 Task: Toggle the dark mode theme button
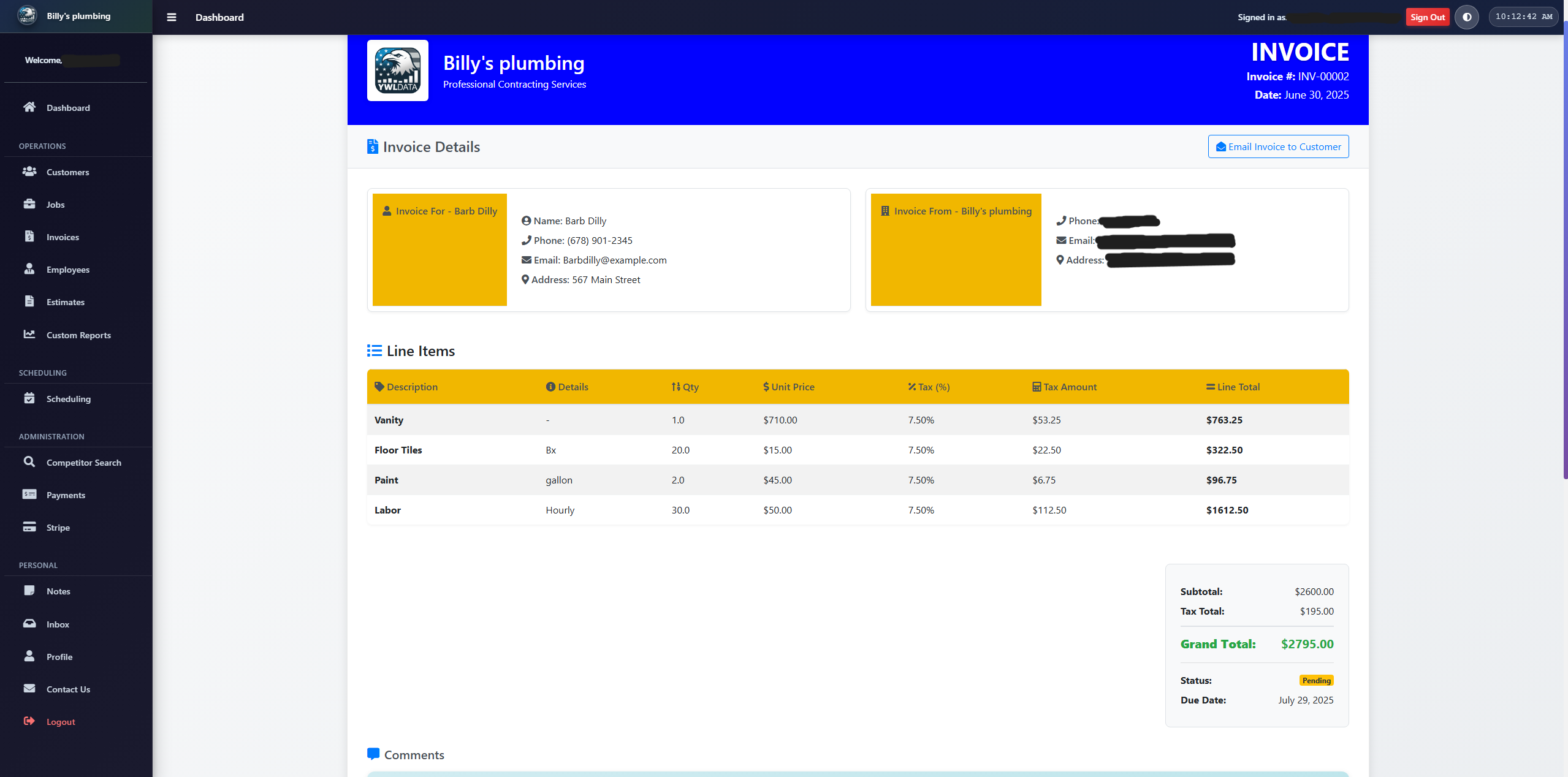pyautogui.click(x=1467, y=17)
